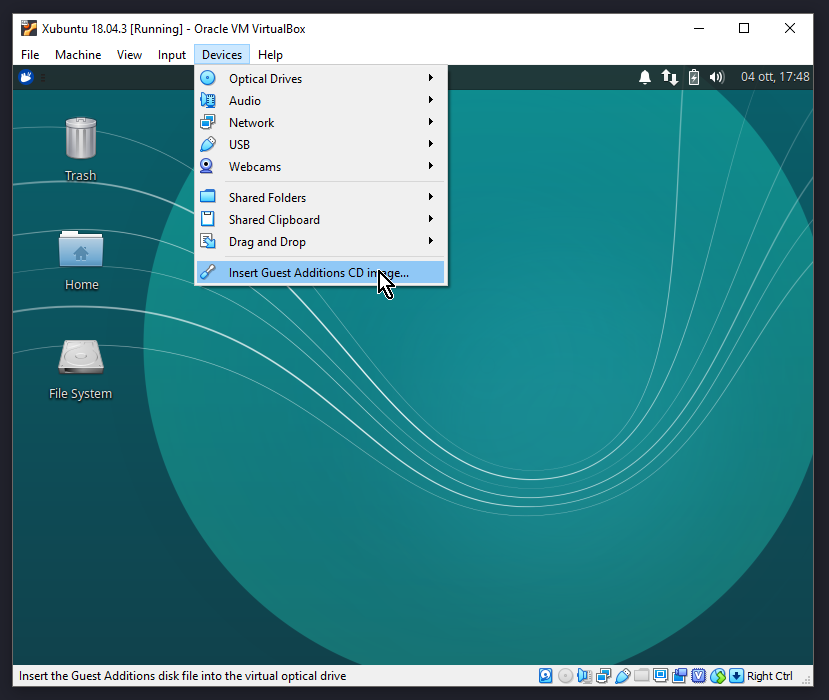
Task: Expand the Audio submenu arrow
Action: 431,100
